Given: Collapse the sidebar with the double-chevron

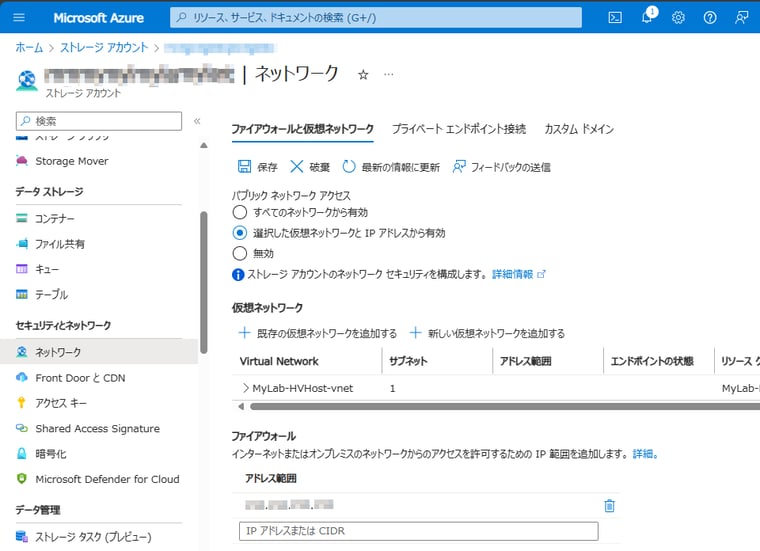Looking at the screenshot, I should coord(197,121).
